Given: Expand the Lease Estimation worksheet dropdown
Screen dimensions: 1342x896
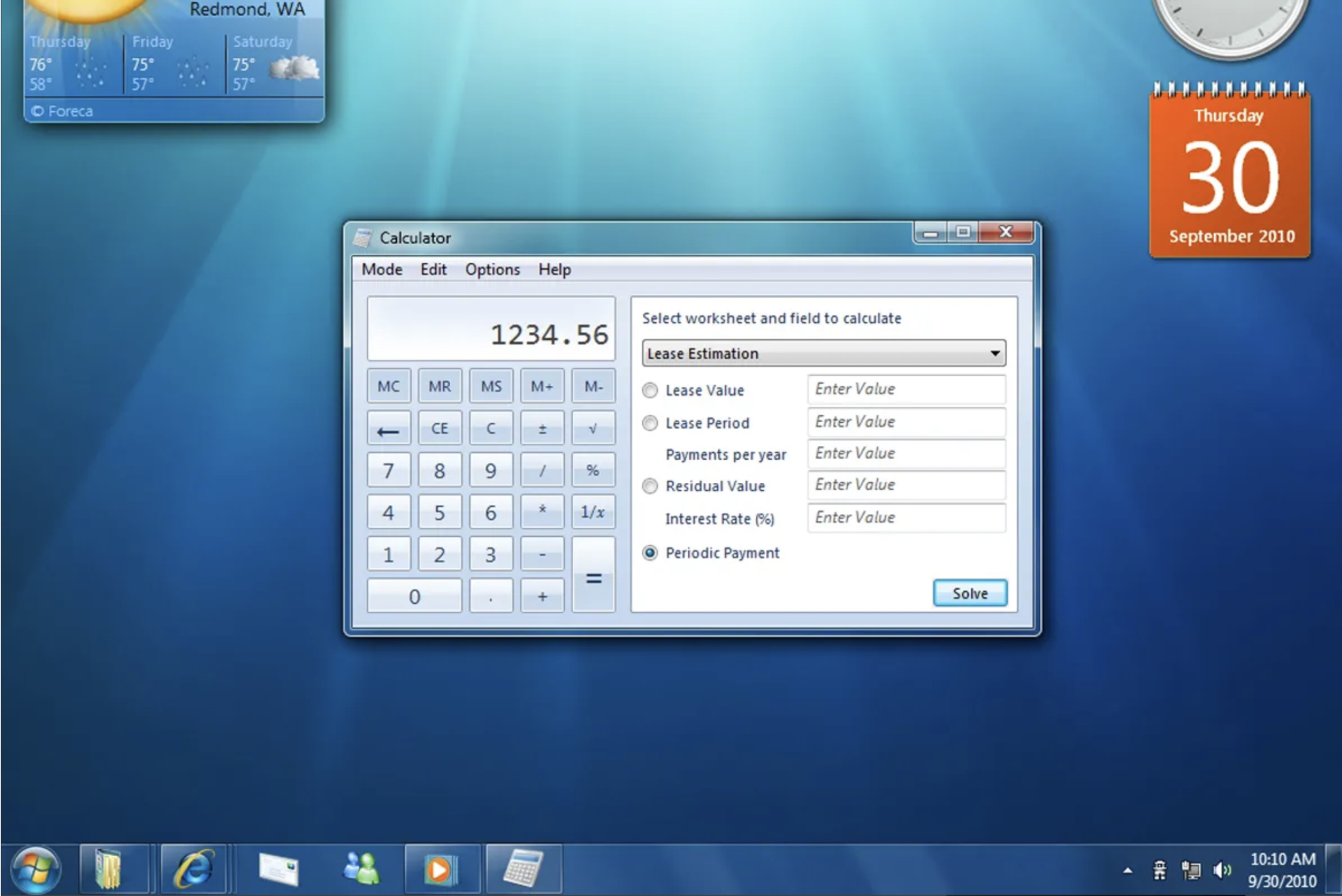Looking at the screenshot, I should tap(824, 353).
